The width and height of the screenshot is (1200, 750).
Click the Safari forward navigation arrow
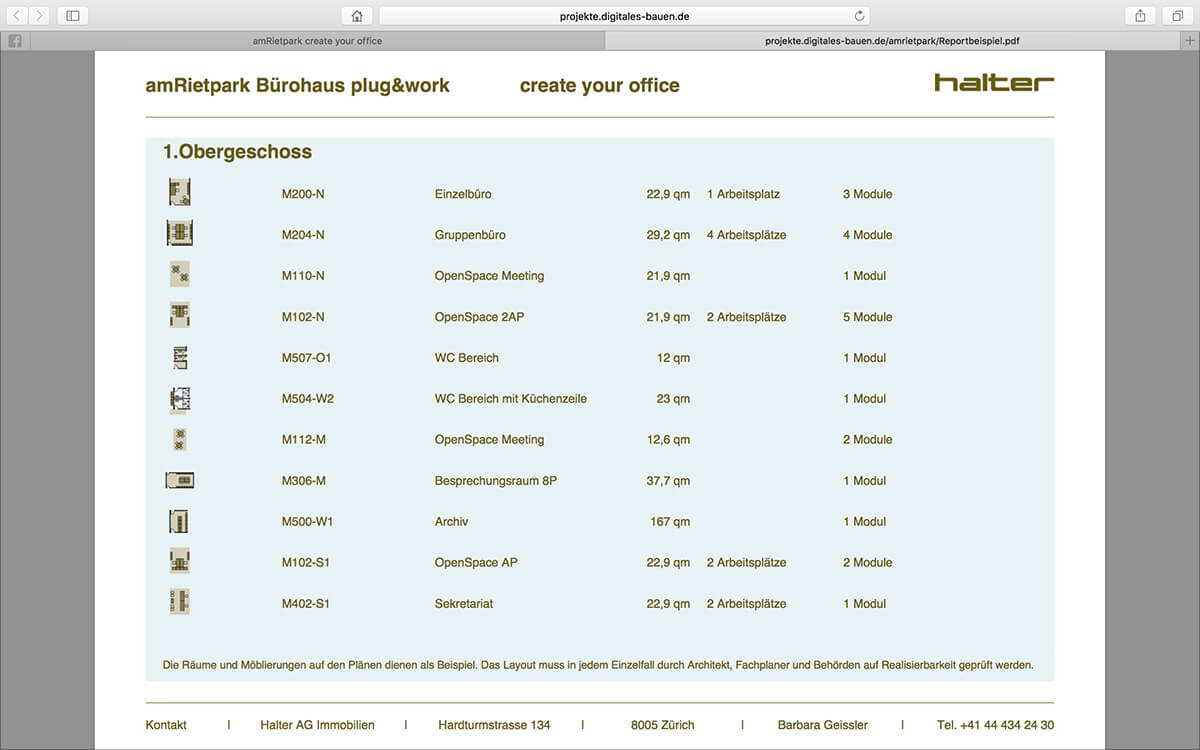pyautogui.click(x=39, y=16)
